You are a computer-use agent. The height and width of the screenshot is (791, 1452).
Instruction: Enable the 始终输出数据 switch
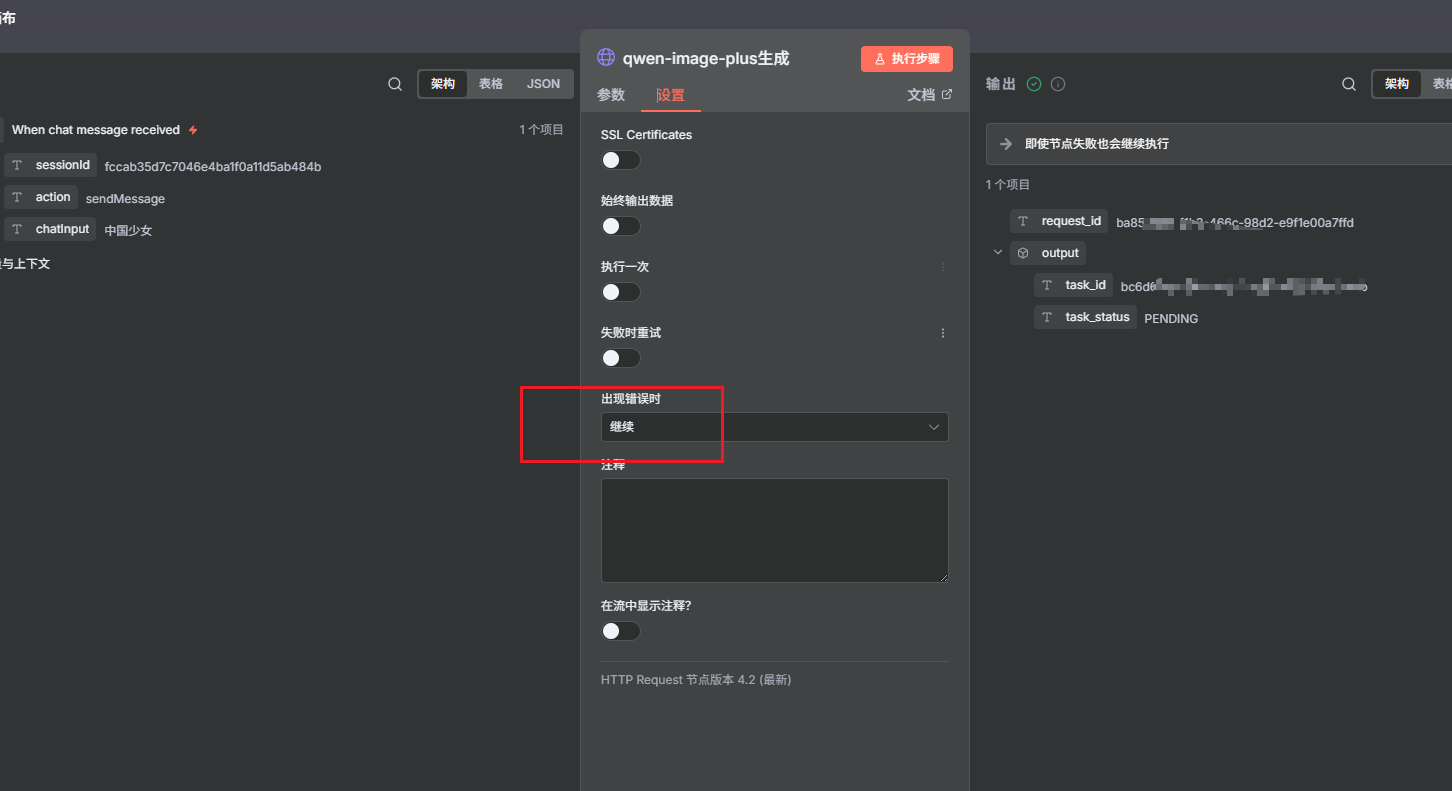(620, 226)
